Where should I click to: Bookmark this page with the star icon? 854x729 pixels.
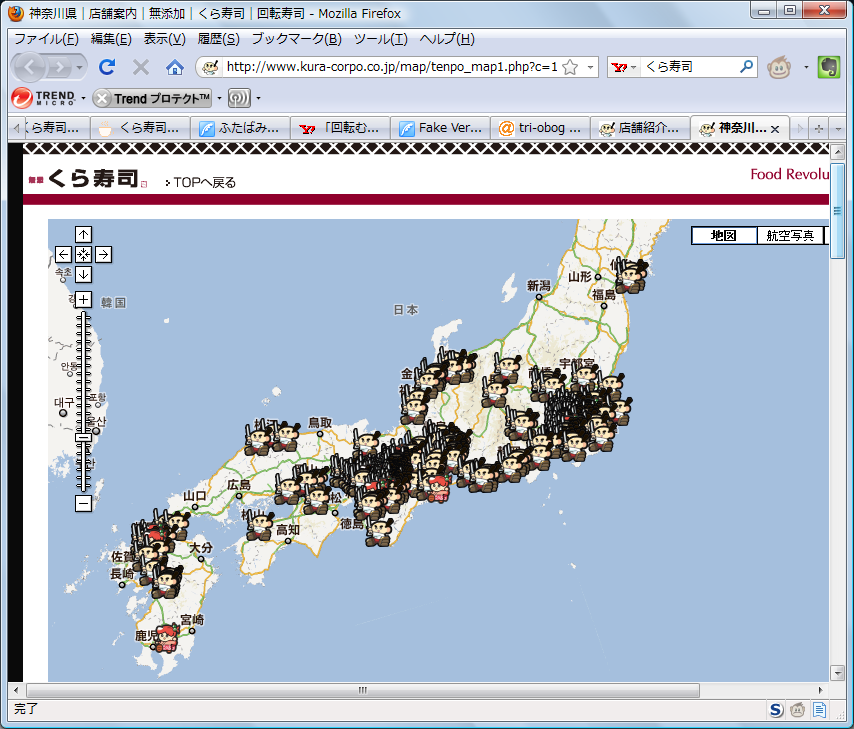570,67
